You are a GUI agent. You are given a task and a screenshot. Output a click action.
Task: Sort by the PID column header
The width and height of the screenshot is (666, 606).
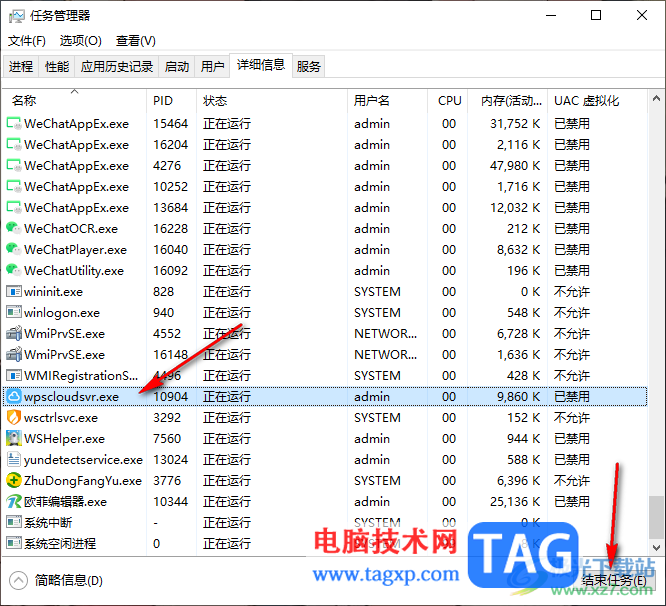pyautogui.click(x=171, y=101)
